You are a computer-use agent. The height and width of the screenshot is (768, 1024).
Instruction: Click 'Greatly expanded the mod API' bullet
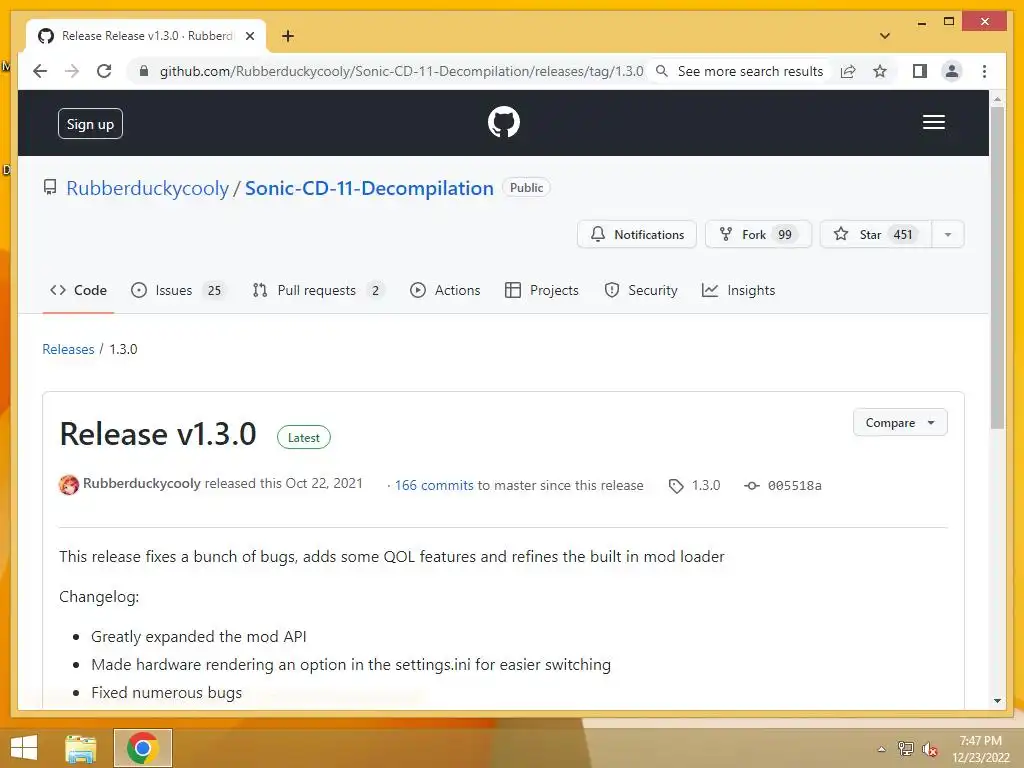coord(199,637)
